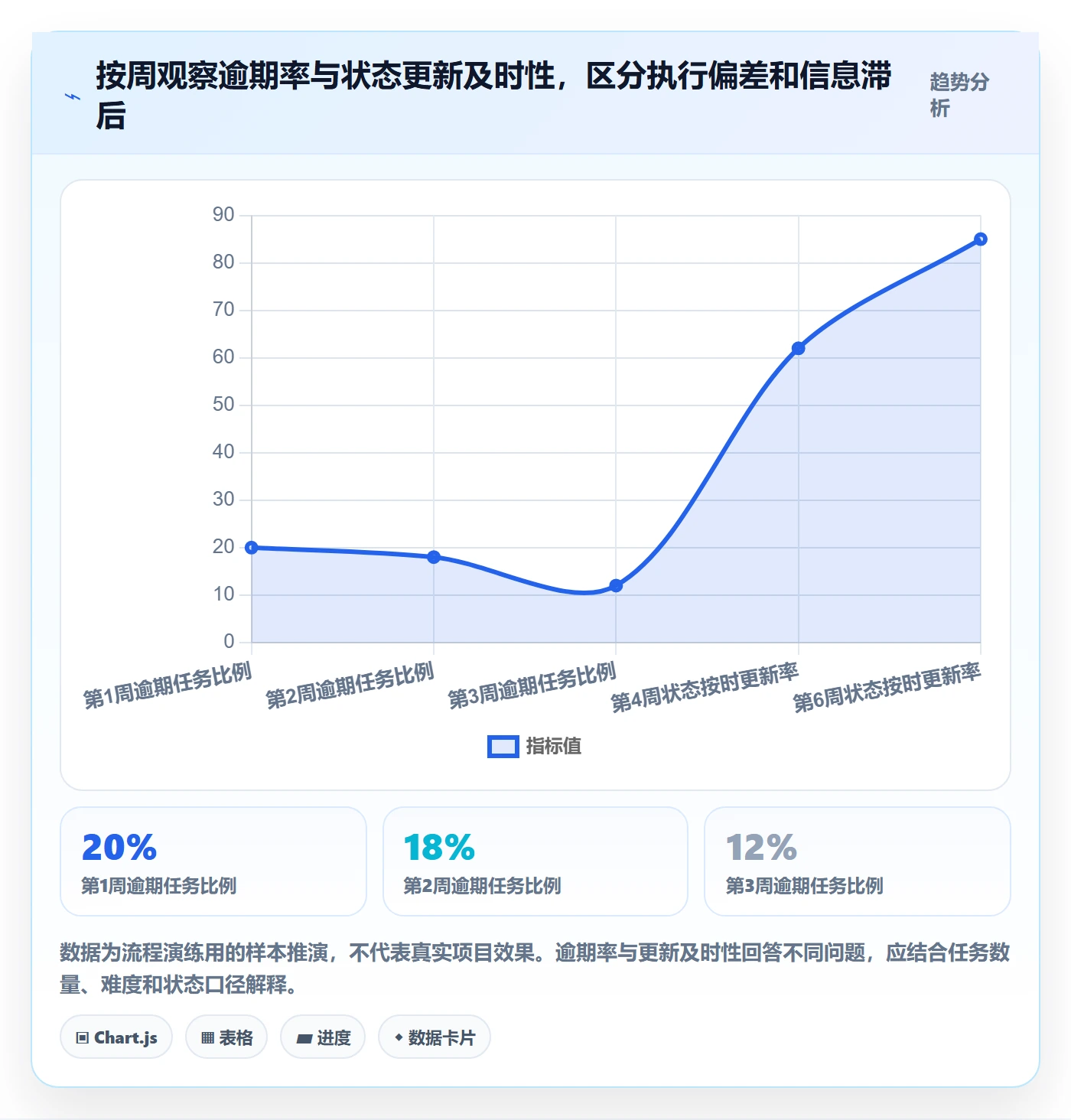Toggle the 指标值 legend item
Screen dimensions: 1071x1120
pyautogui.click(x=534, y=746)
